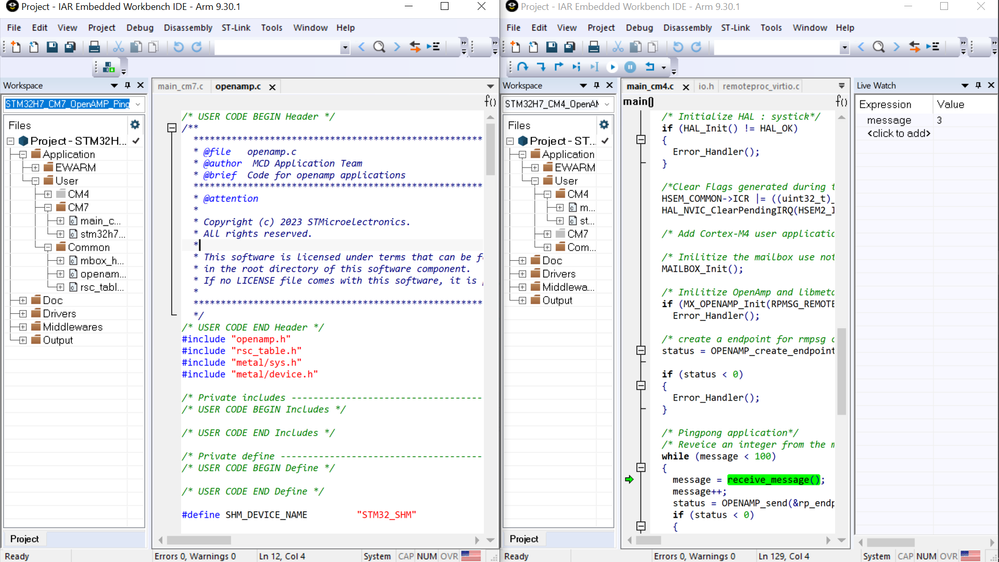This screenshot has height=562, width=999.
Task: Click Step Over in right window debug toolbar
Action: [x=522, y=67]
